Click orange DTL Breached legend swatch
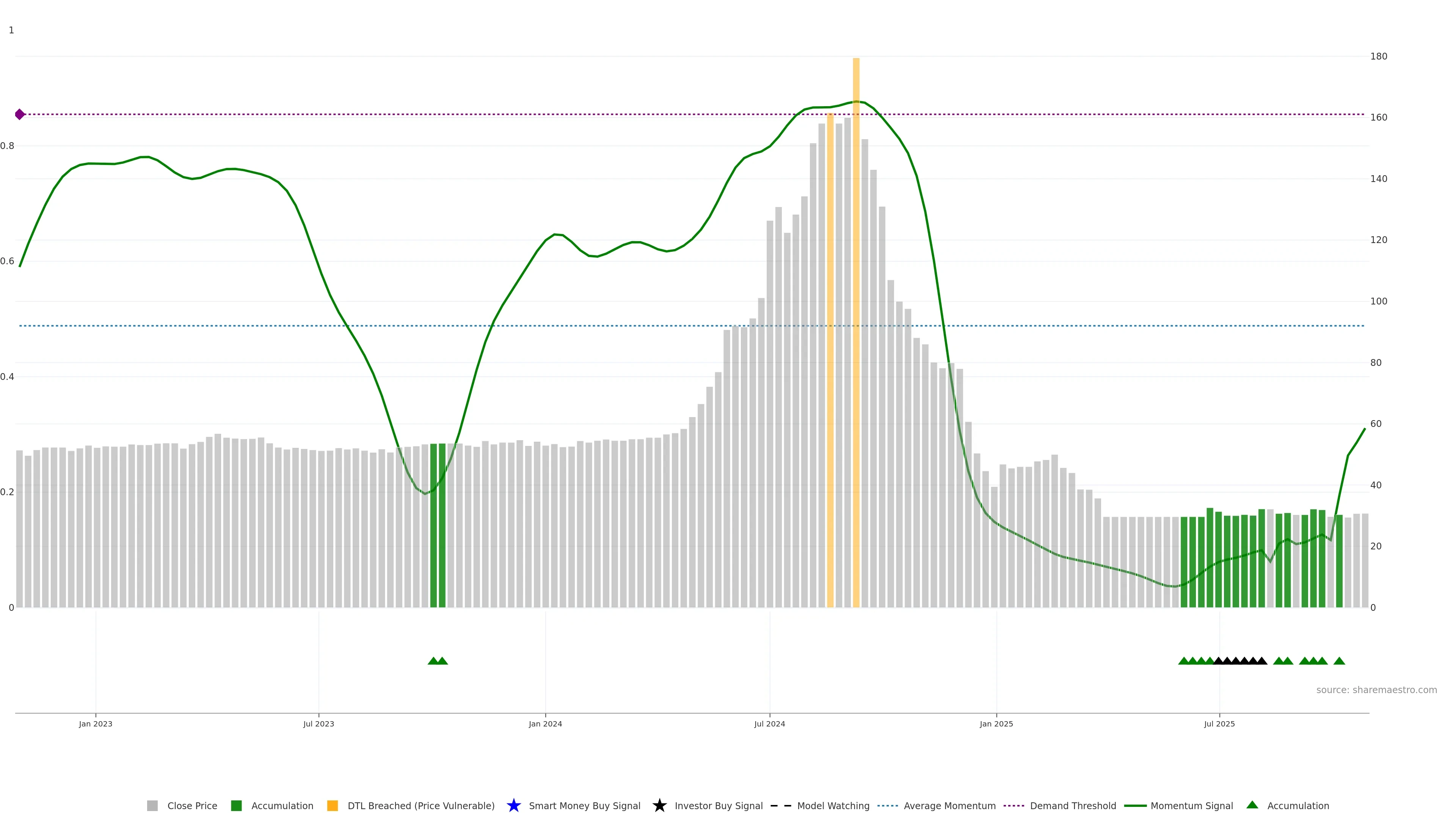Viewport: 1456px width, 819px height. pos(333,805)
